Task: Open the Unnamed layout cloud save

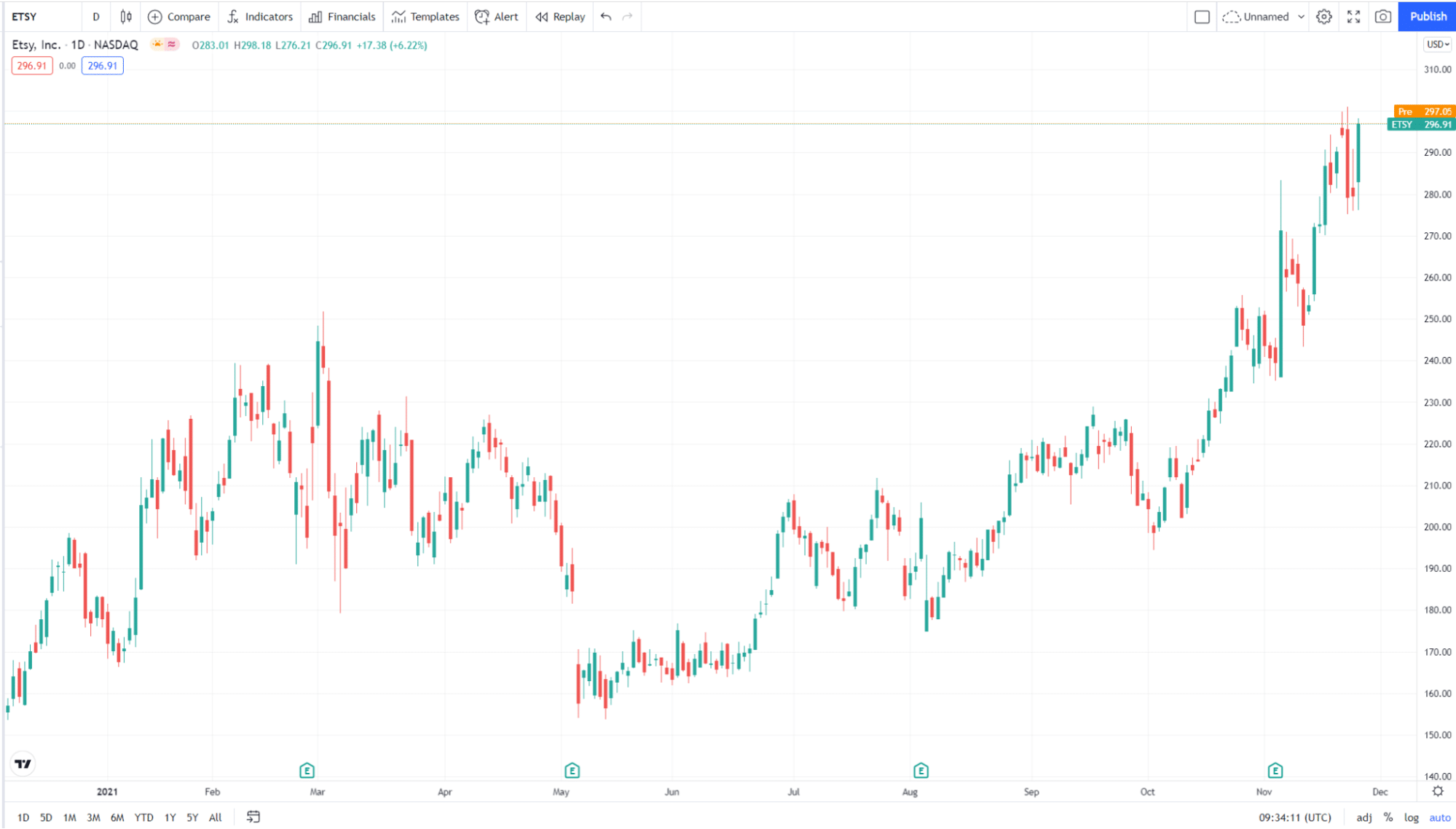Action: (x=1256, y=16)
